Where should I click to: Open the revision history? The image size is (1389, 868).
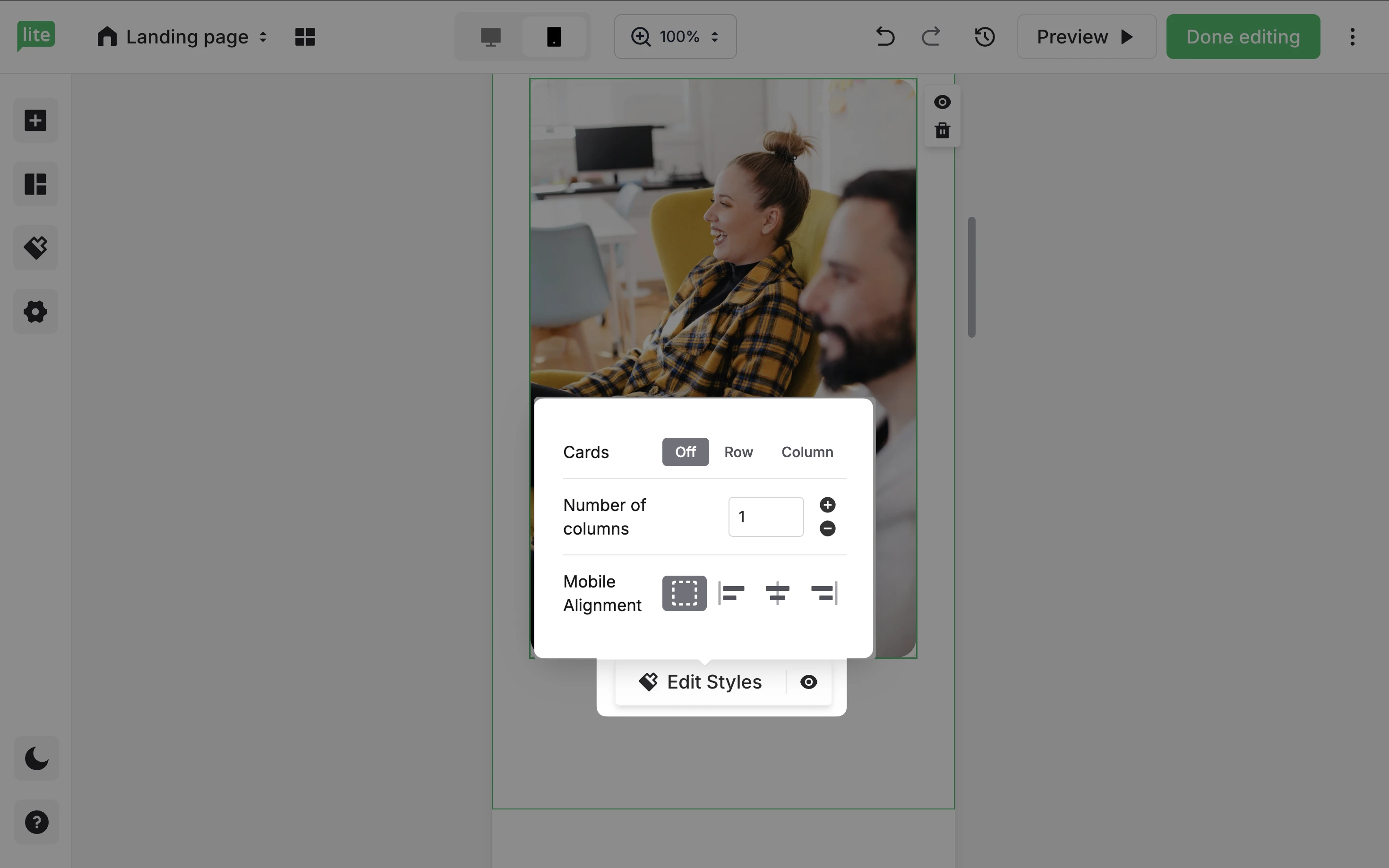click(x=985, y=37)
